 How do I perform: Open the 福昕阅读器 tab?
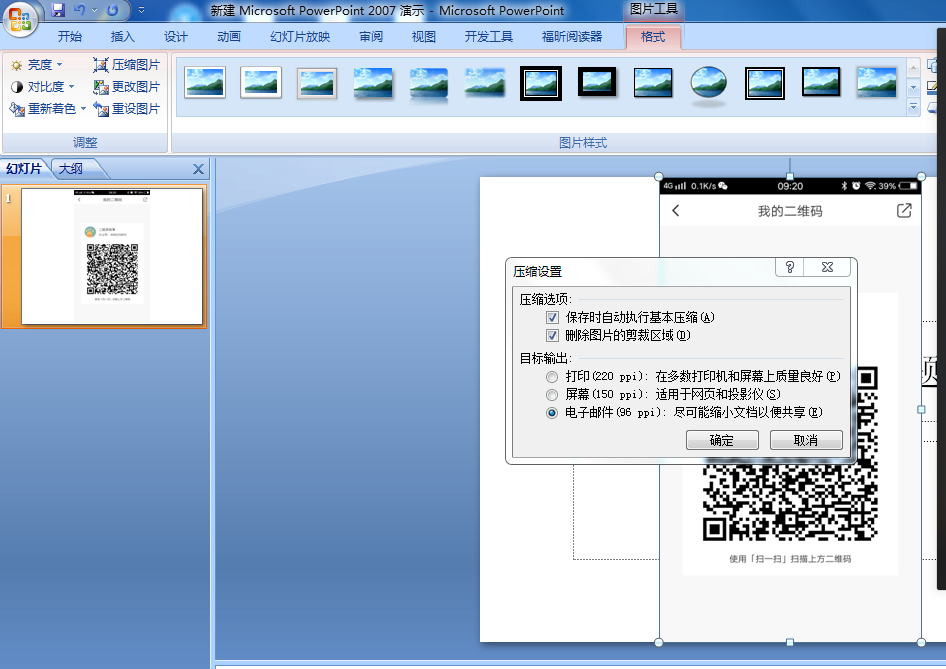click(572, 37)
